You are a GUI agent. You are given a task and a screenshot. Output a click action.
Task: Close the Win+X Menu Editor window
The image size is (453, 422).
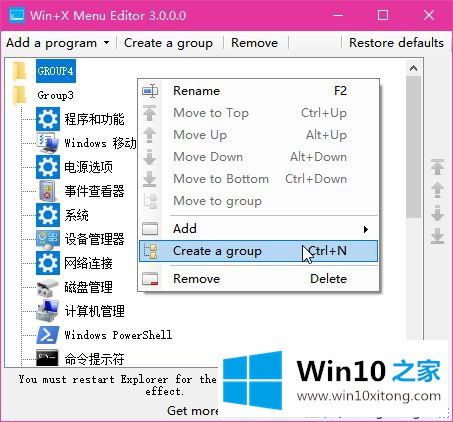pos(429,15)
